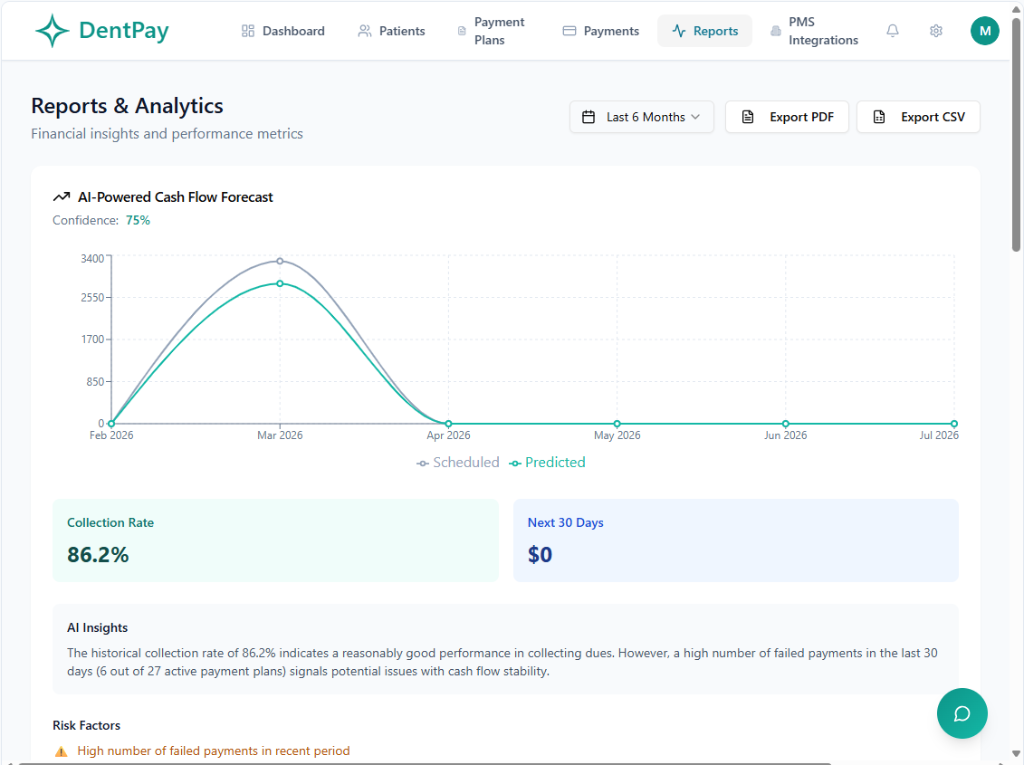Click the vertical page scrollbar

[x=1016, y=135]
